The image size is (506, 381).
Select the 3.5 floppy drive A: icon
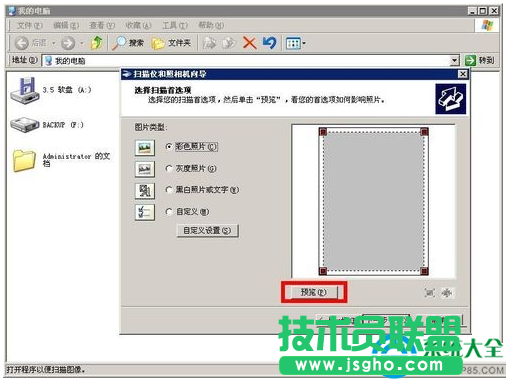(x=25, y=90)
